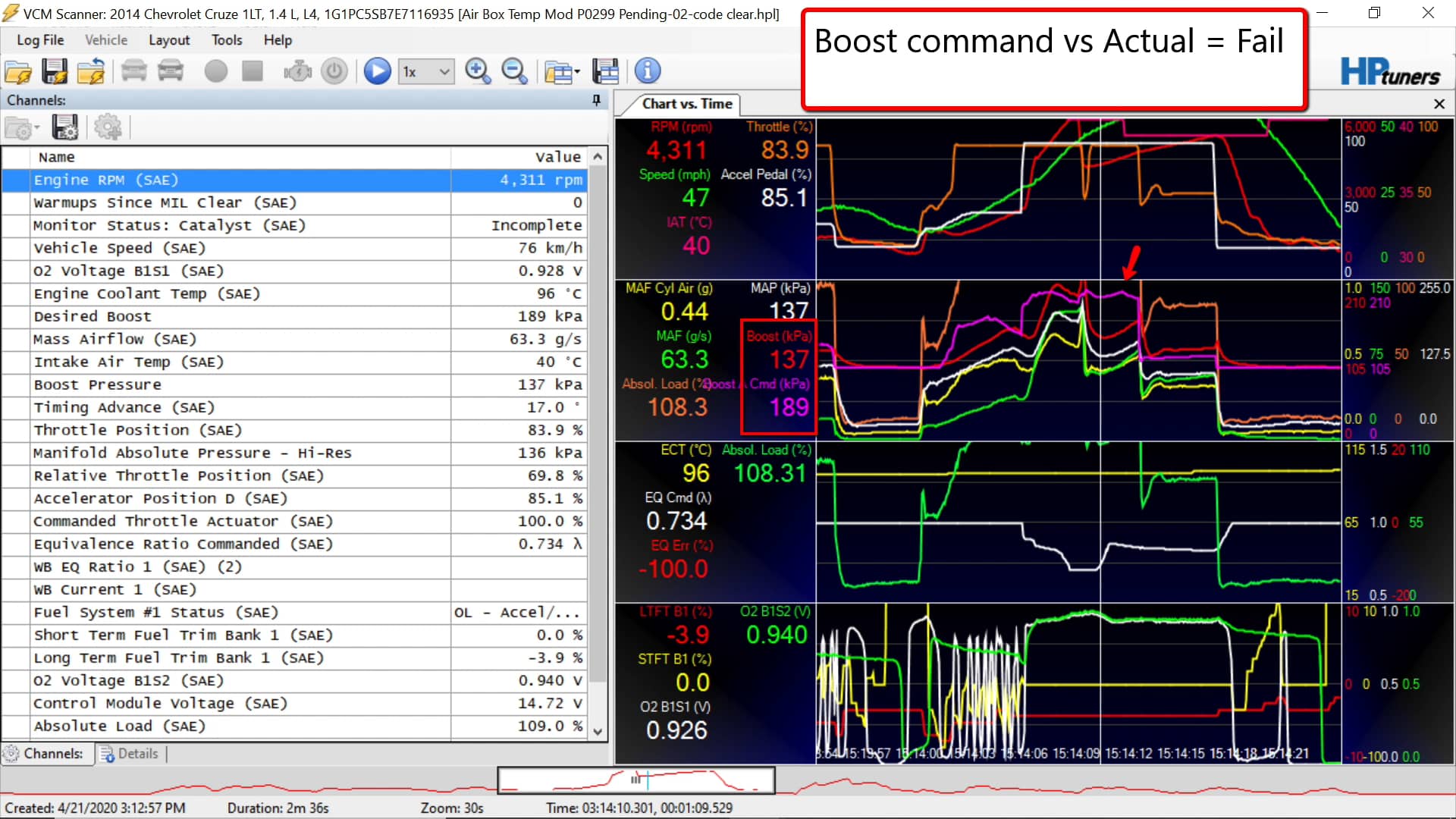The image size is (1456, 819).
Task: Select the O2 Voltage B1S1 (SAE) row
Action: point(293,271)
